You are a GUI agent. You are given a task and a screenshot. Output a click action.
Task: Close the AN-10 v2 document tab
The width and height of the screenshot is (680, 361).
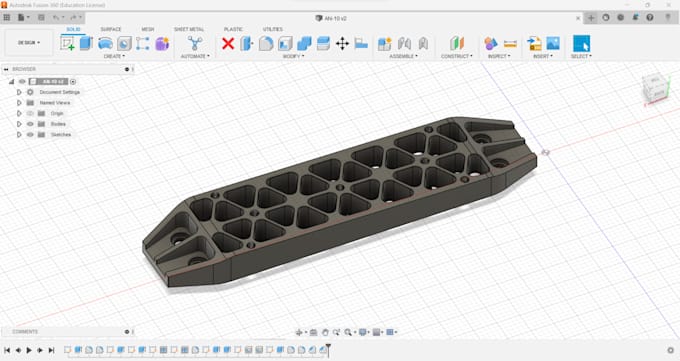(578, 18)
